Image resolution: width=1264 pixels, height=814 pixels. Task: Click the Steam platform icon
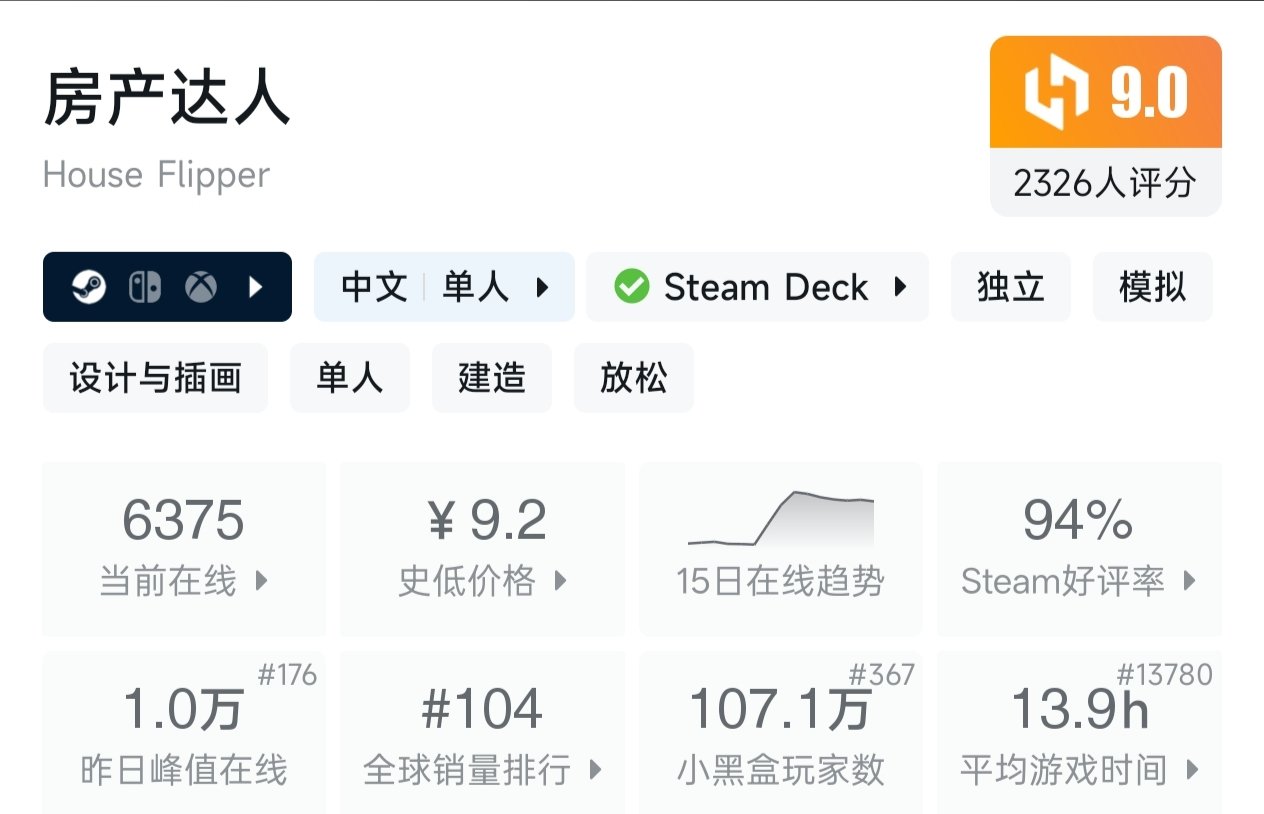[89, 288]
